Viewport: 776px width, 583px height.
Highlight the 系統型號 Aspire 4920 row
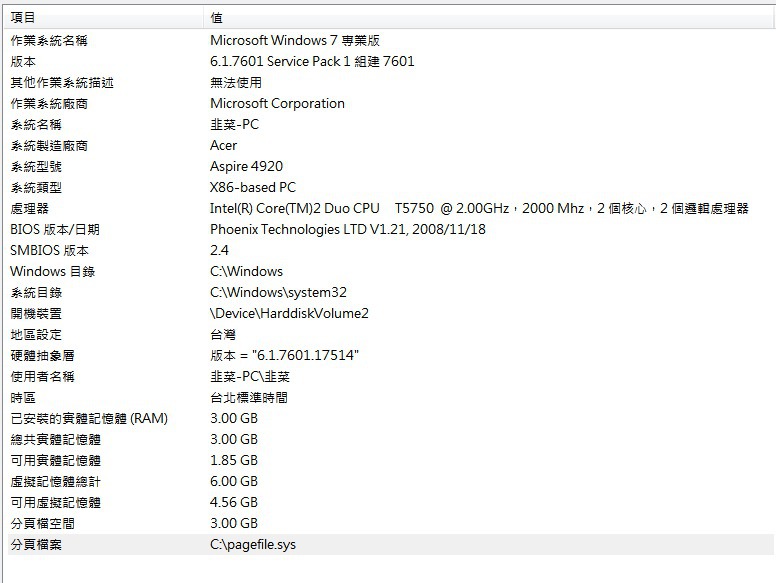[x=36, y=166]
